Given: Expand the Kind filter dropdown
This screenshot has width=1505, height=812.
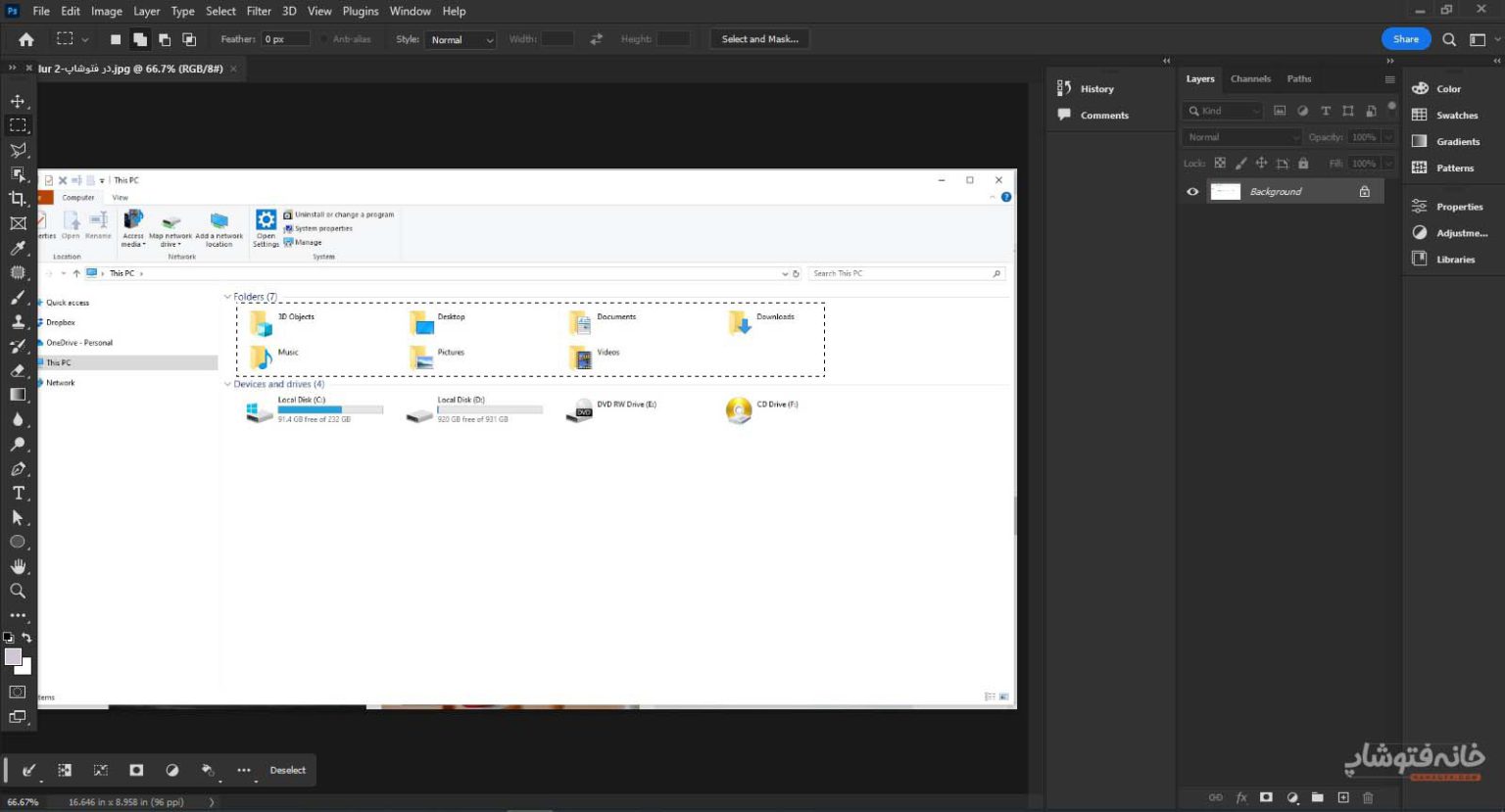Looking at the screenshot, I should coord(1223,111).
